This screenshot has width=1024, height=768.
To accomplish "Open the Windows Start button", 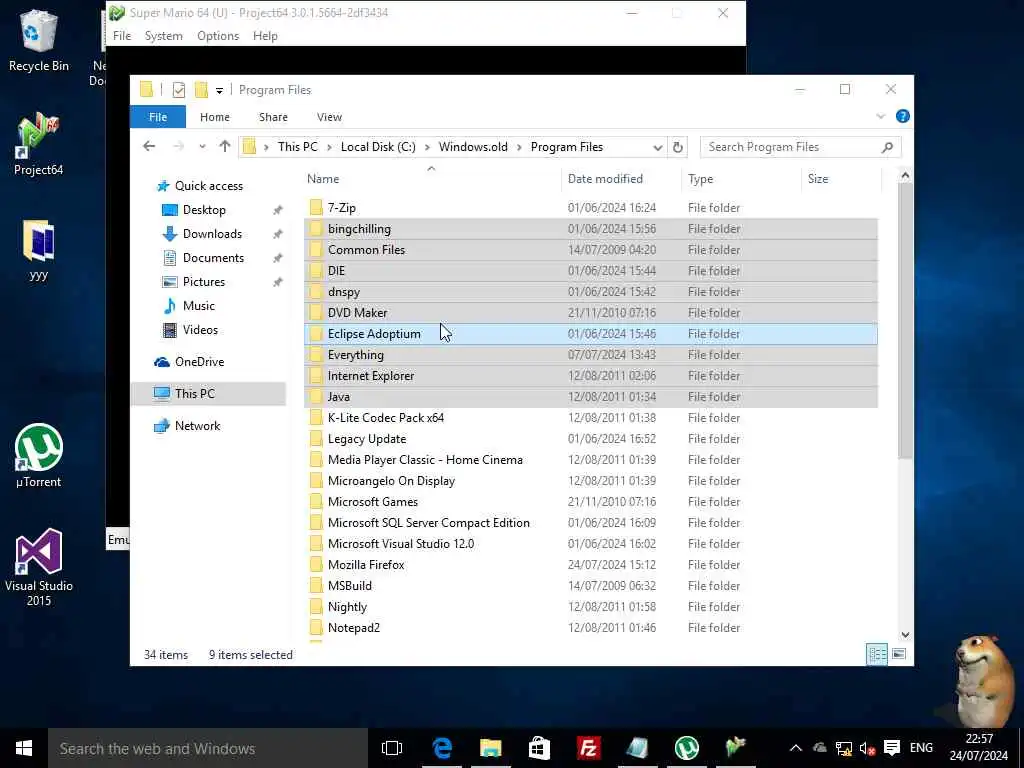I will 24,748.
